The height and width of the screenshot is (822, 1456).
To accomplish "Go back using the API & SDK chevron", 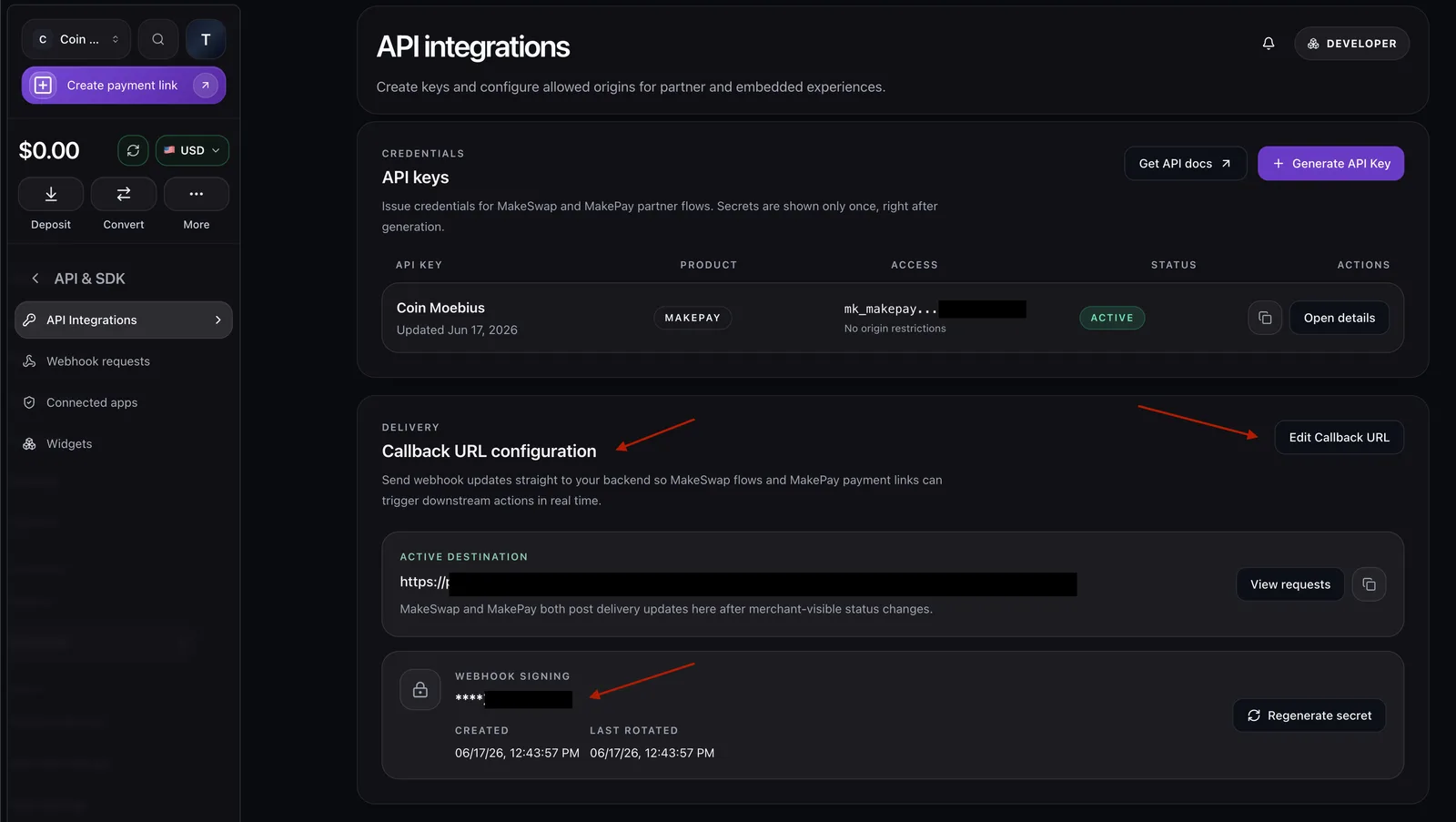I will (x=35, y=279).
